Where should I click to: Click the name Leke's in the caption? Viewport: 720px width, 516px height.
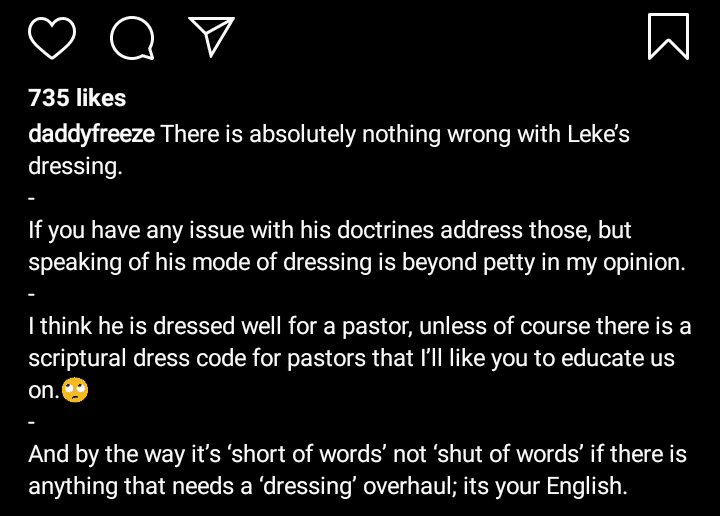(598, 134)
